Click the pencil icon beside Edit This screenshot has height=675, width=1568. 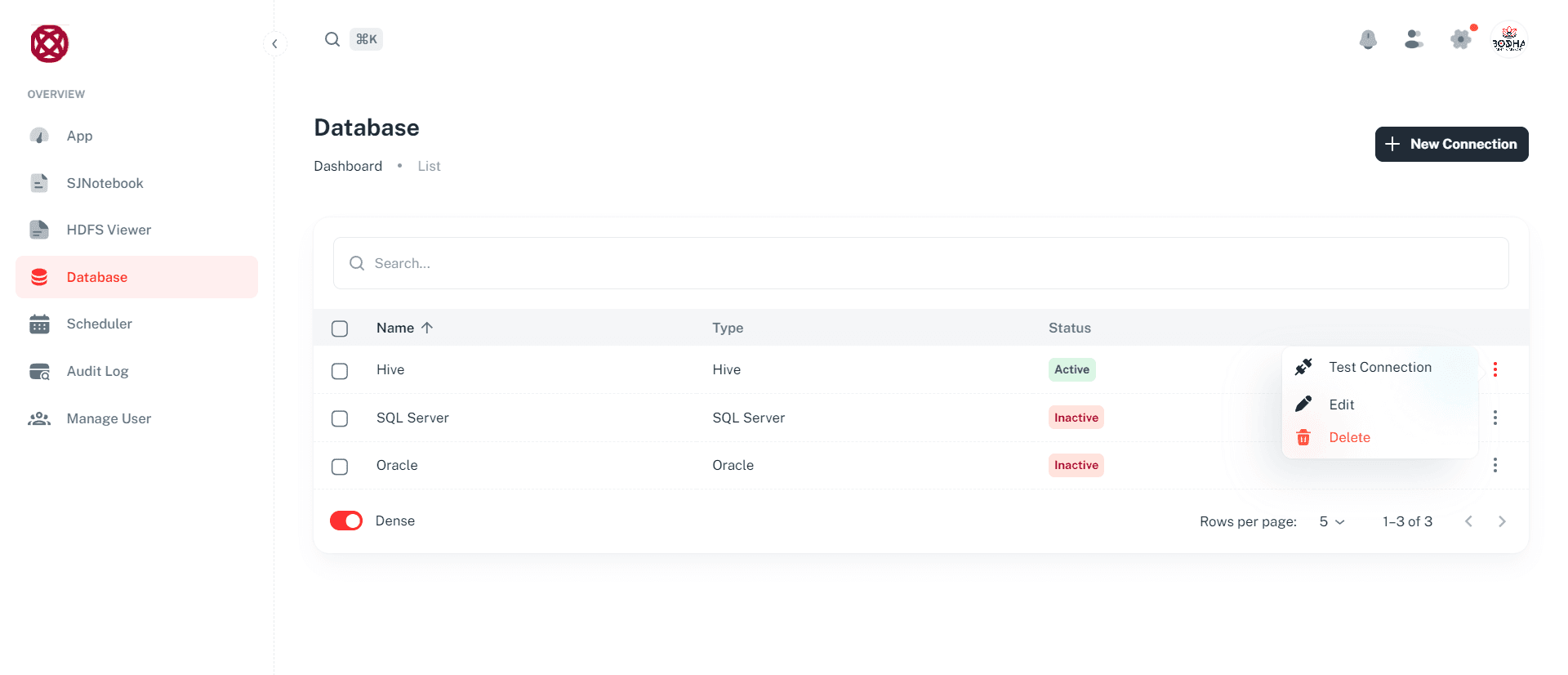coord(1303,404)
